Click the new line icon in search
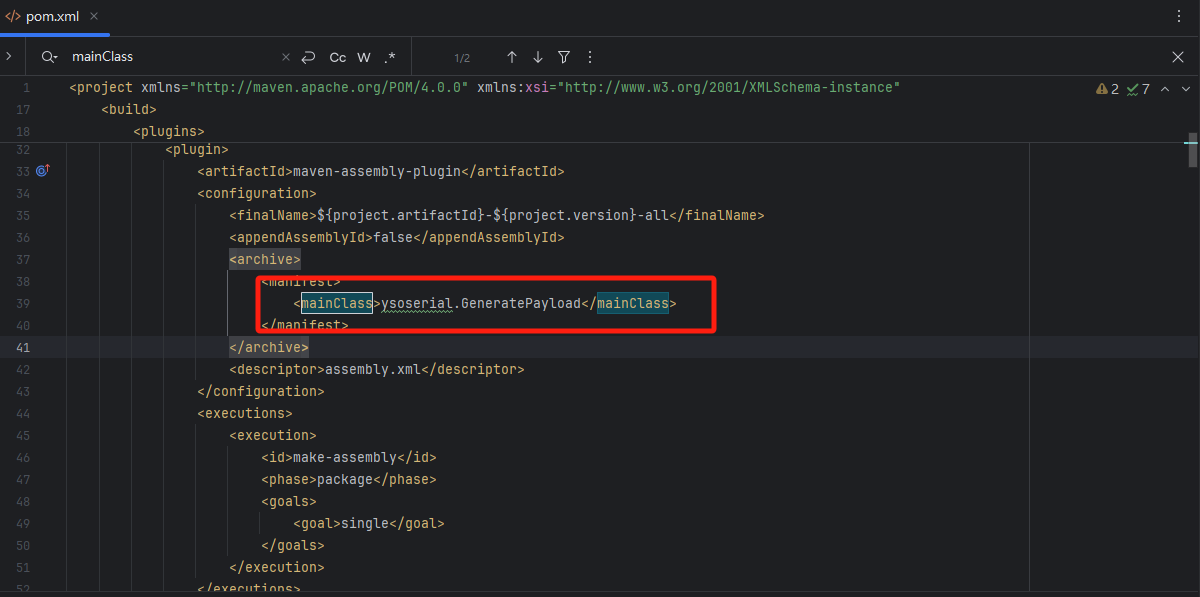Image resolution: width=1200 pixels, height=597 pixels. [x=308, y=57]
